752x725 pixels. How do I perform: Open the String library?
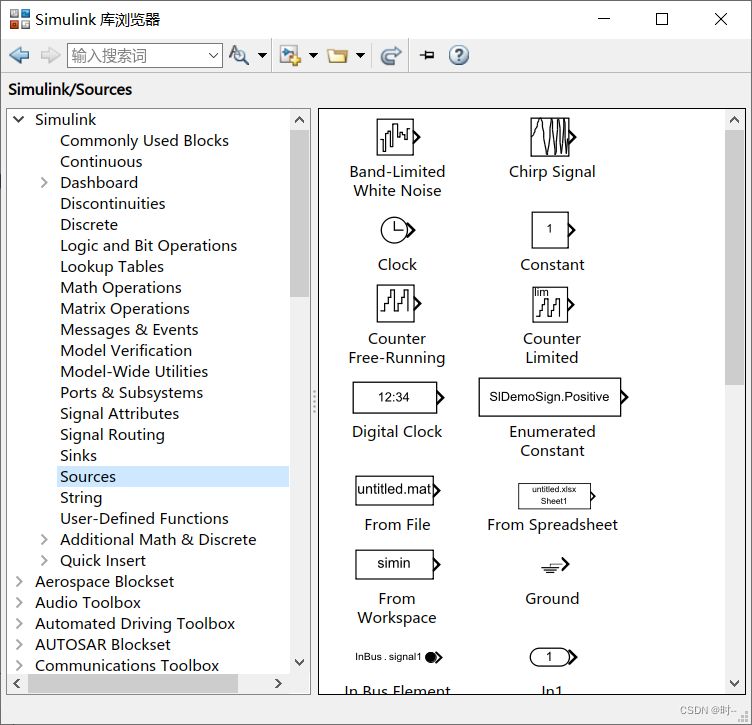tap(81, 498)
